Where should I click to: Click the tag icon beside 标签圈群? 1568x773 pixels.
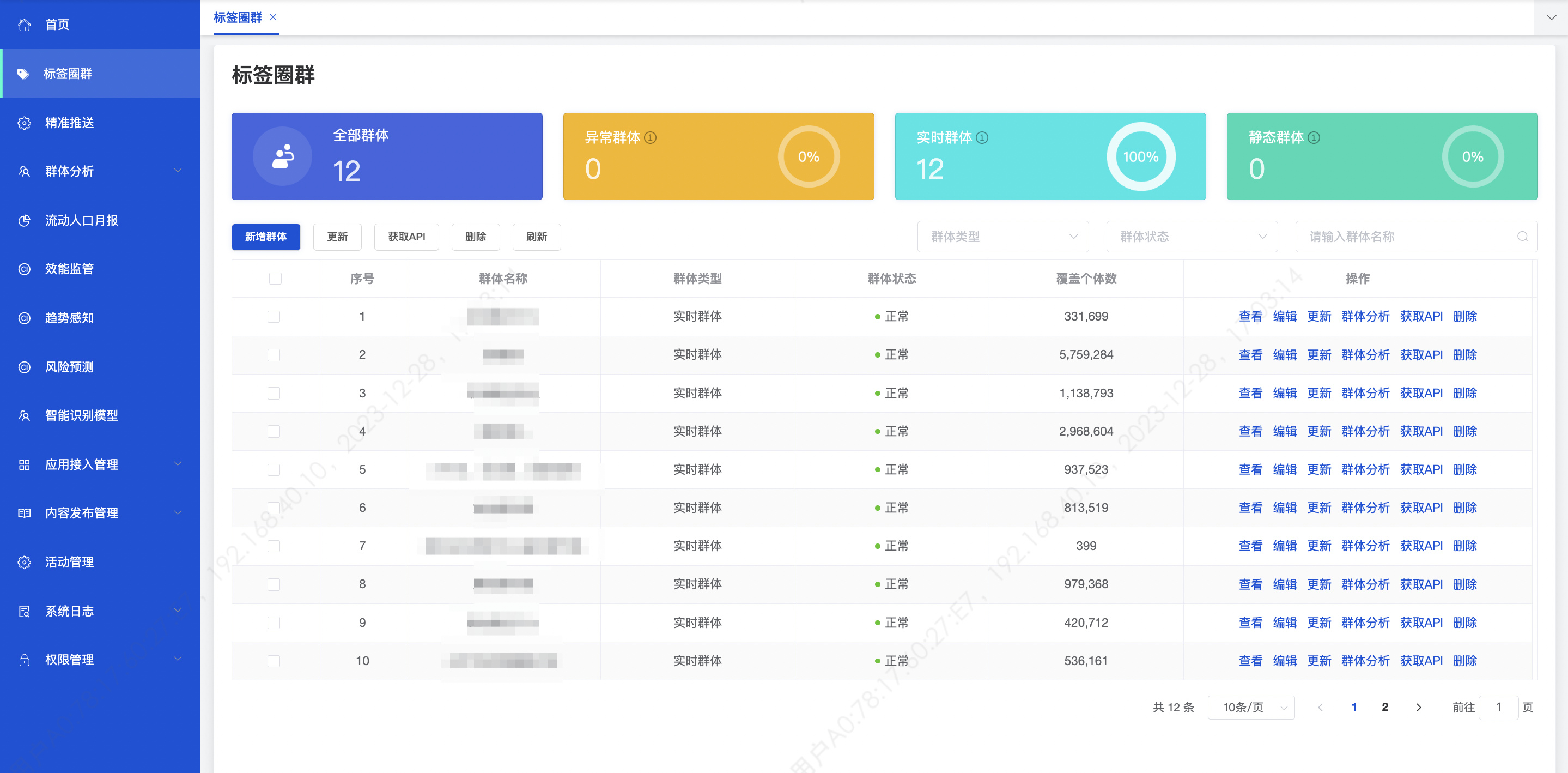[23, 74]
